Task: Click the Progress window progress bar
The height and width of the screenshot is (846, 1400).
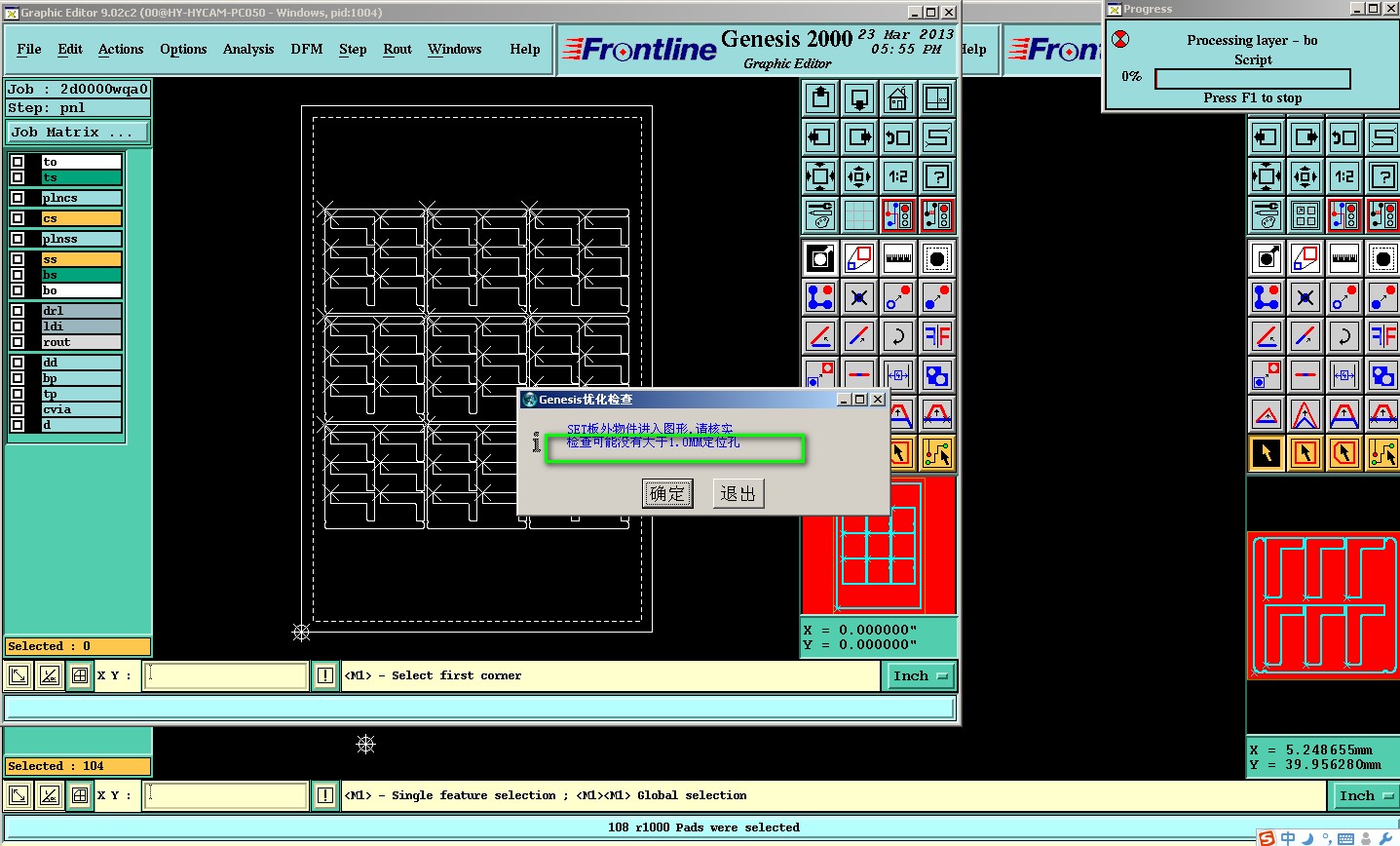Action: (1253, 78)
